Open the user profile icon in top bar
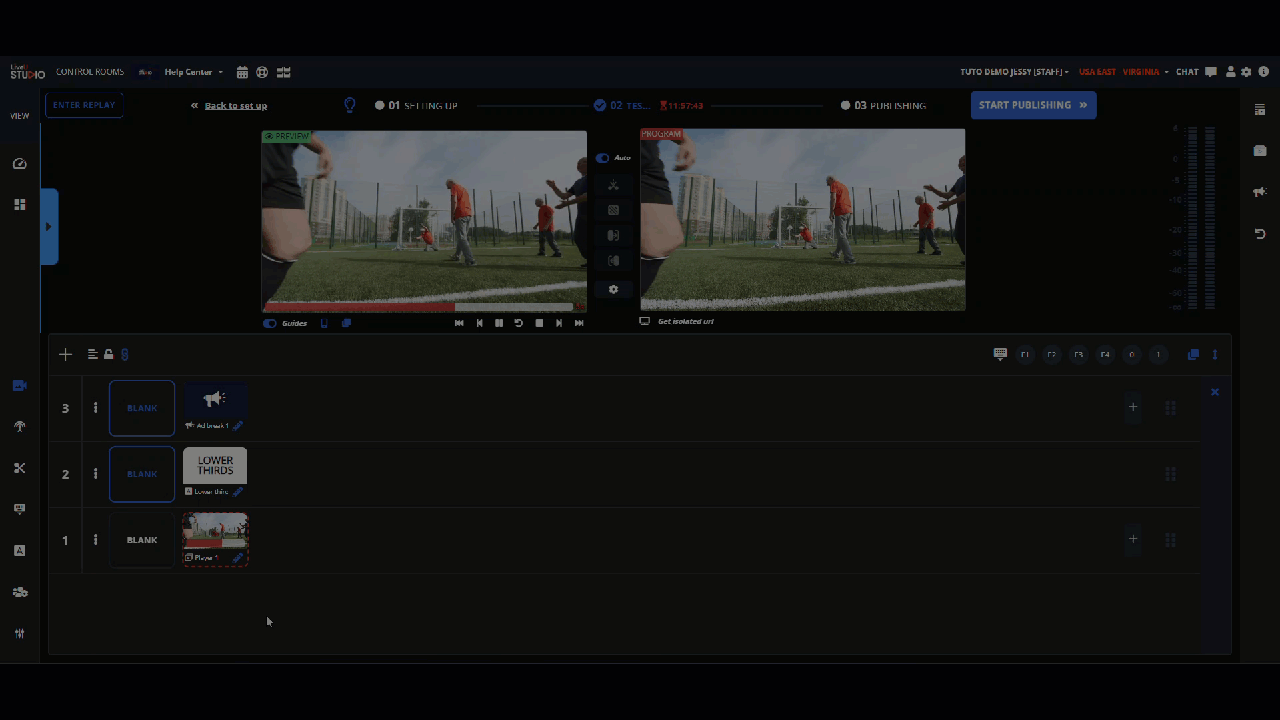1280x720 pixels. coord(1231,72)
